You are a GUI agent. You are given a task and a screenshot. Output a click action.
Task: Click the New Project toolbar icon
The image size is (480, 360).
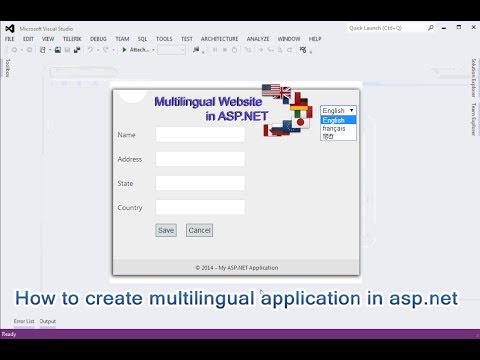(43, 50)
